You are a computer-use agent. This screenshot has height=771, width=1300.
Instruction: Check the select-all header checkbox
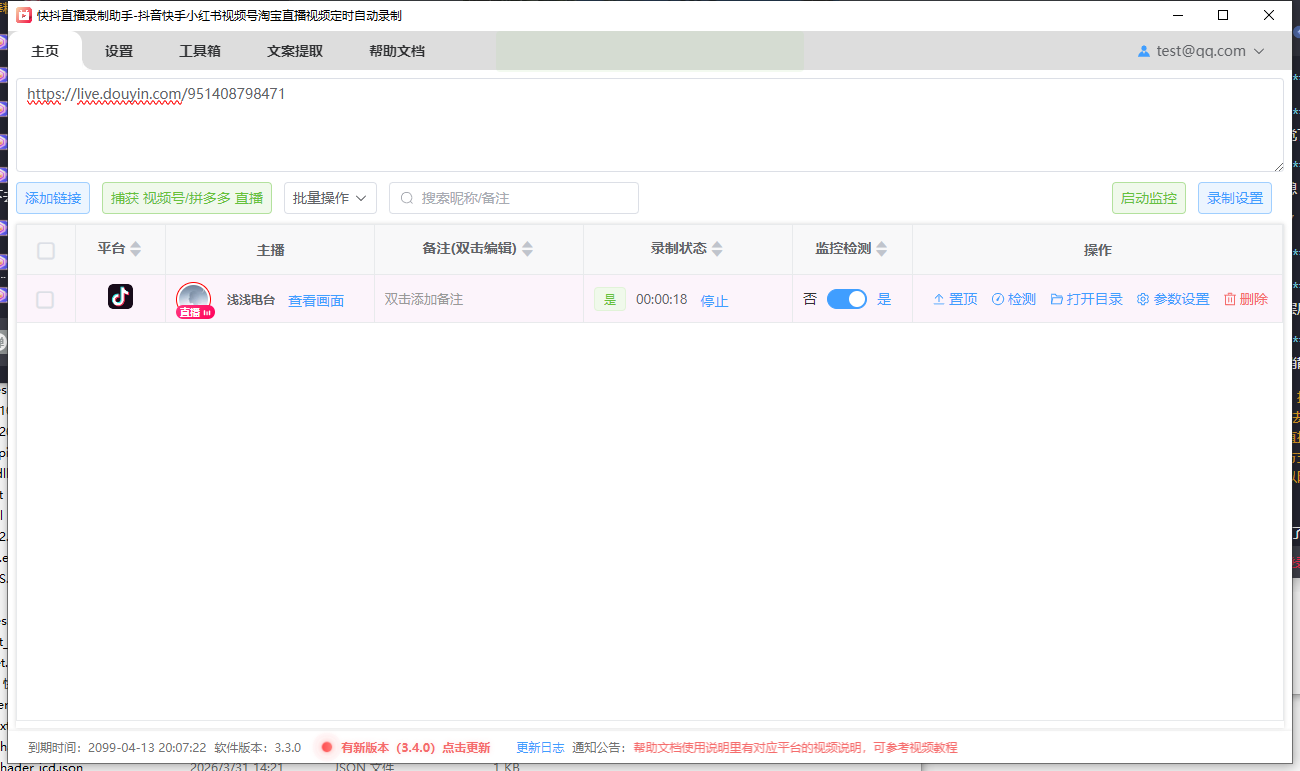pos(46,250)
